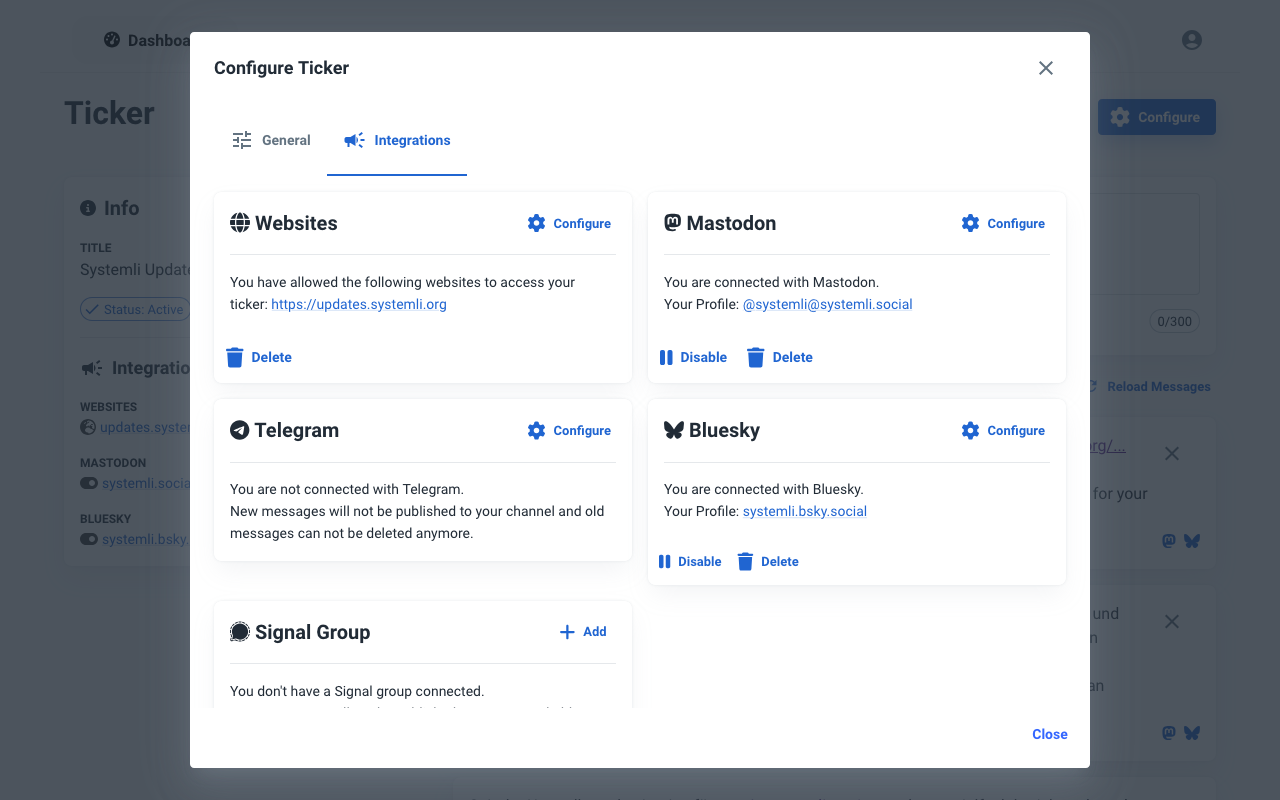Click the Telegram paper plane icon
Image resolution: width=1280 pixels, height=800 pixels.
pyautogui.click(x=240, y=430)
